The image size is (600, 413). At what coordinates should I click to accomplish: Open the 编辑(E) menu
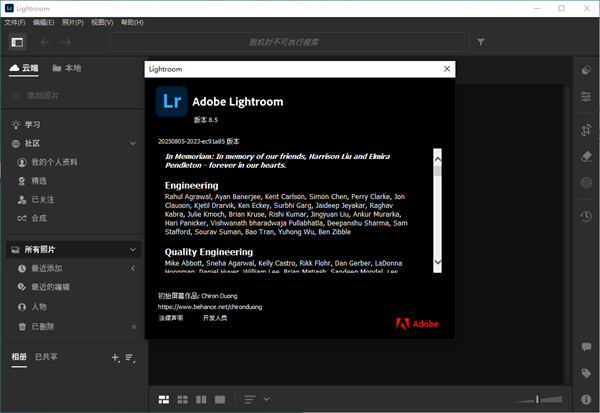tap(43, 23)
